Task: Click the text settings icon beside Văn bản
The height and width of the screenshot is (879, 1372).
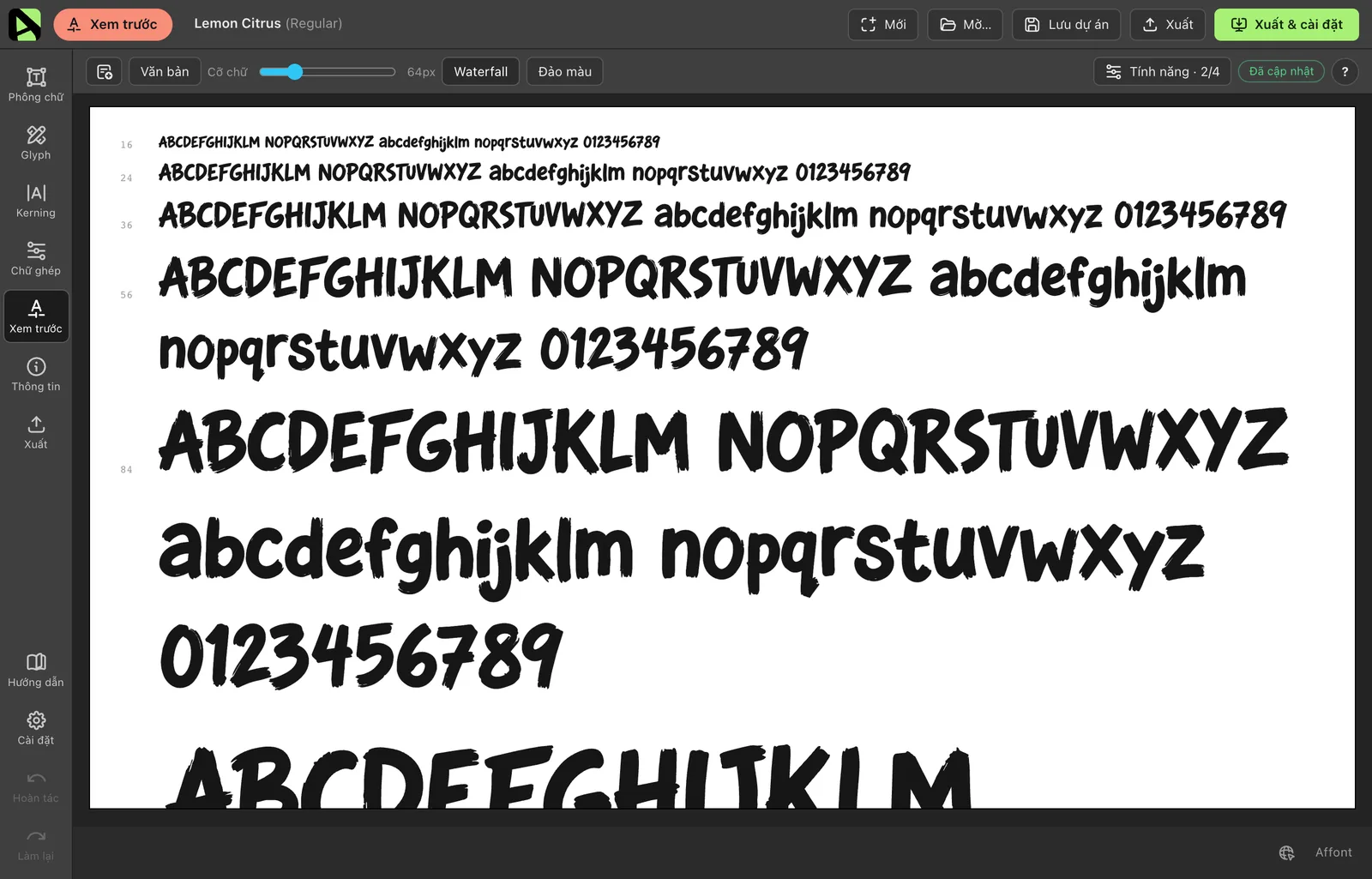Action: (x=104, y=72)
